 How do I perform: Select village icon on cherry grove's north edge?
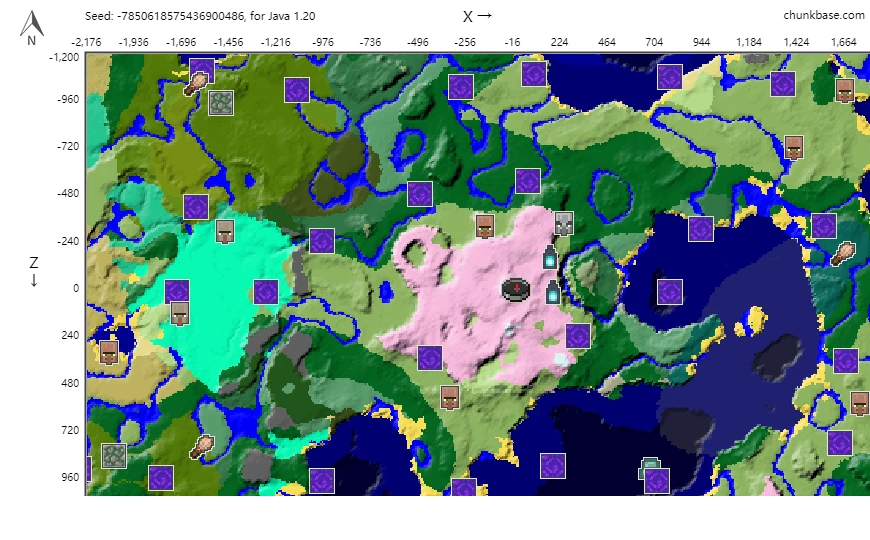point(485,226)
